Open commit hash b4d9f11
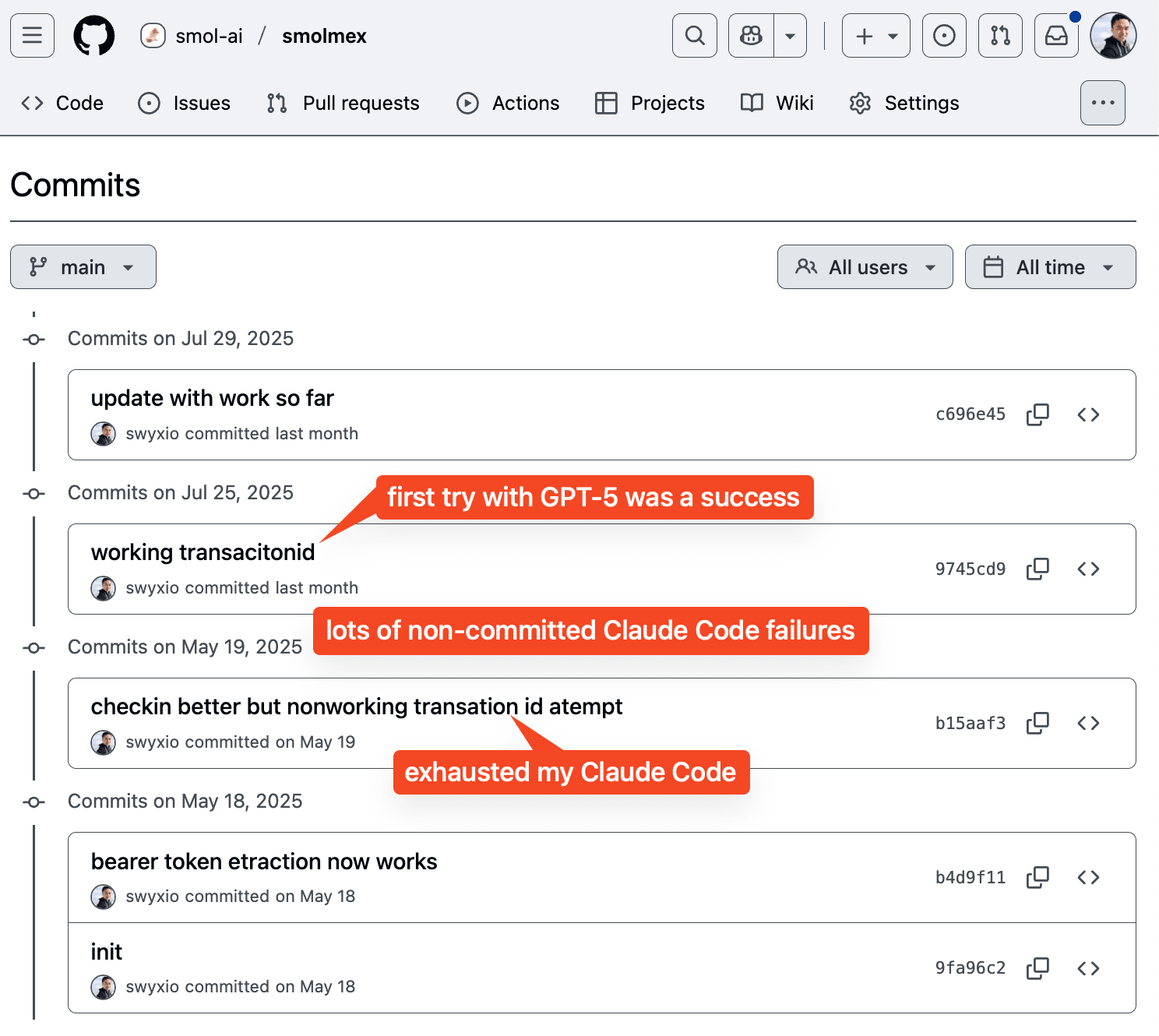This screenshot has height=1036, width=1159. [971, 877]
